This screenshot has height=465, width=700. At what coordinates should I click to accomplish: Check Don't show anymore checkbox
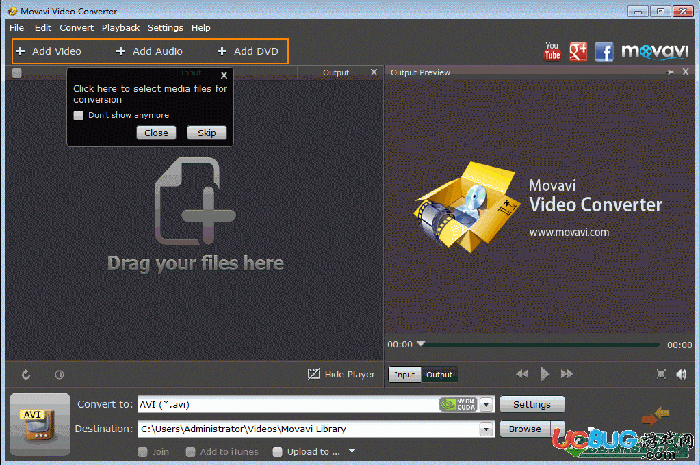point(79,115)
